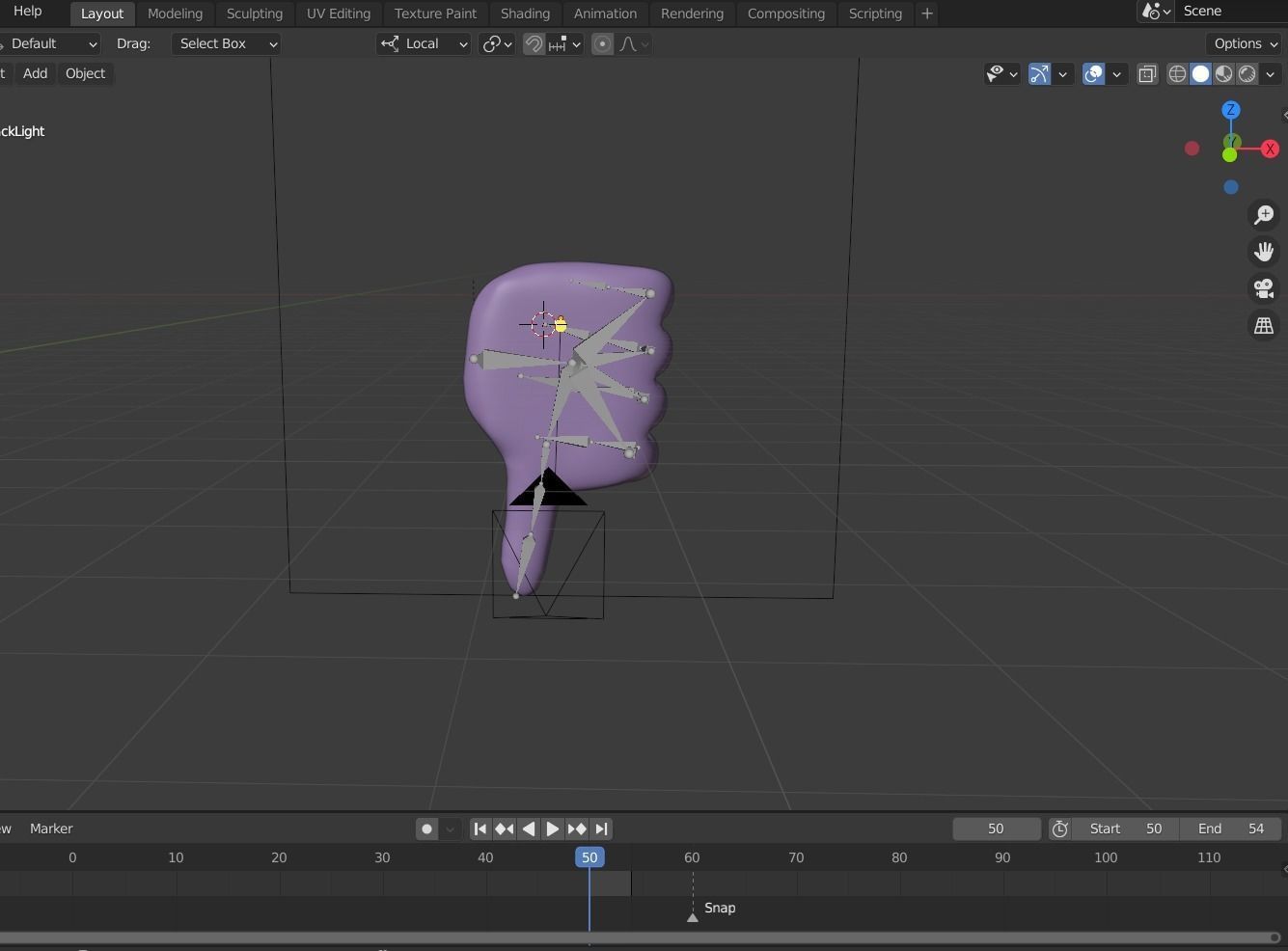Click the X axis on navigation gizmo
The image size is (1288, 951).
[x=1270, y=149]
